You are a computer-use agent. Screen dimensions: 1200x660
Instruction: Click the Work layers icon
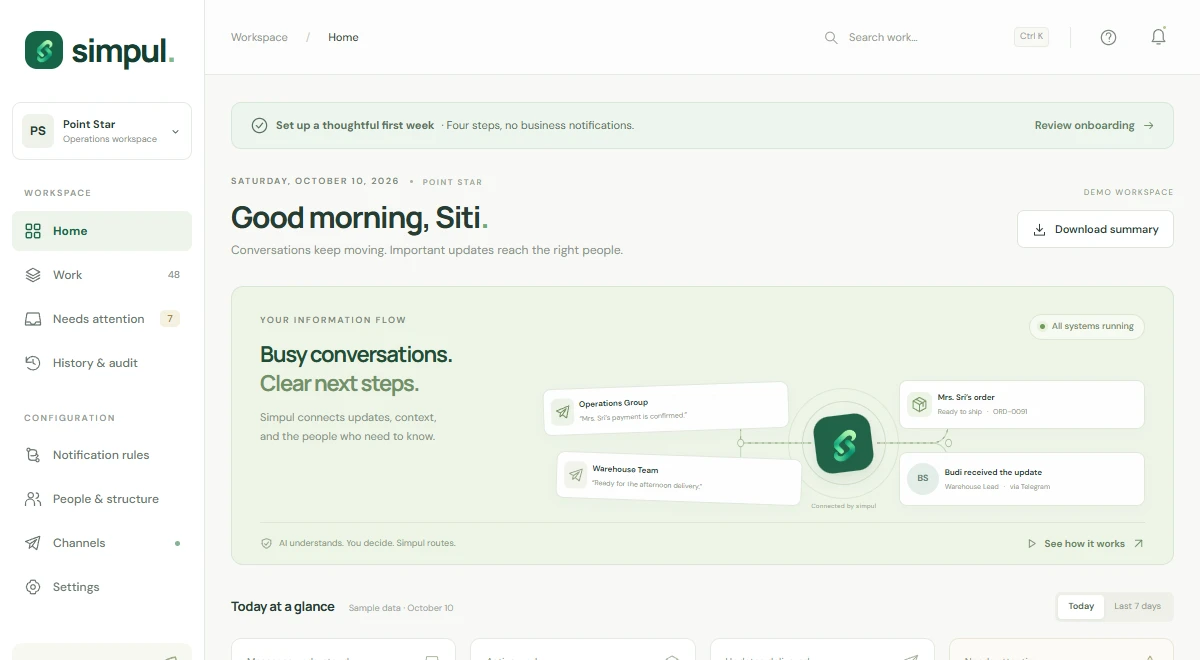[x=33, y=275]
